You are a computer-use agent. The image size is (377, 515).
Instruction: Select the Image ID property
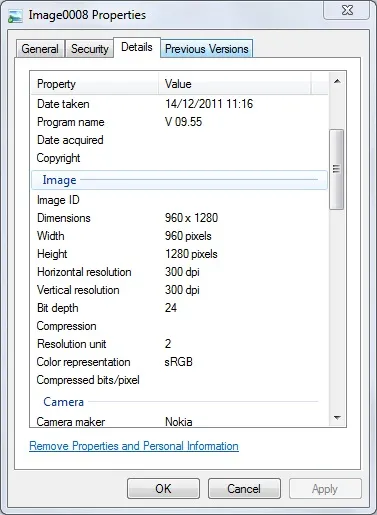click(58, 200)
